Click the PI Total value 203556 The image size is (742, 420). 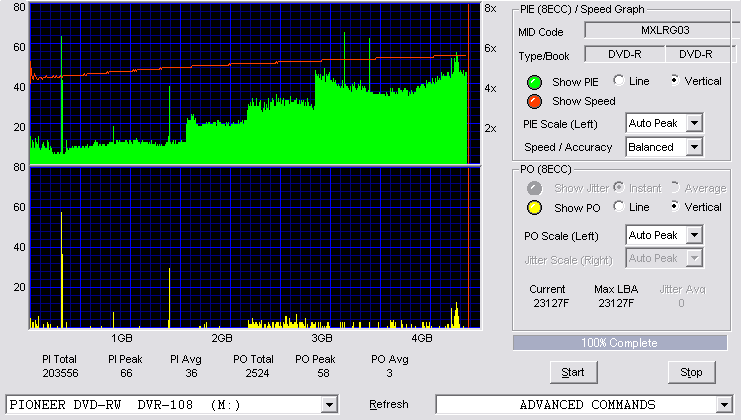click(60, 374)
